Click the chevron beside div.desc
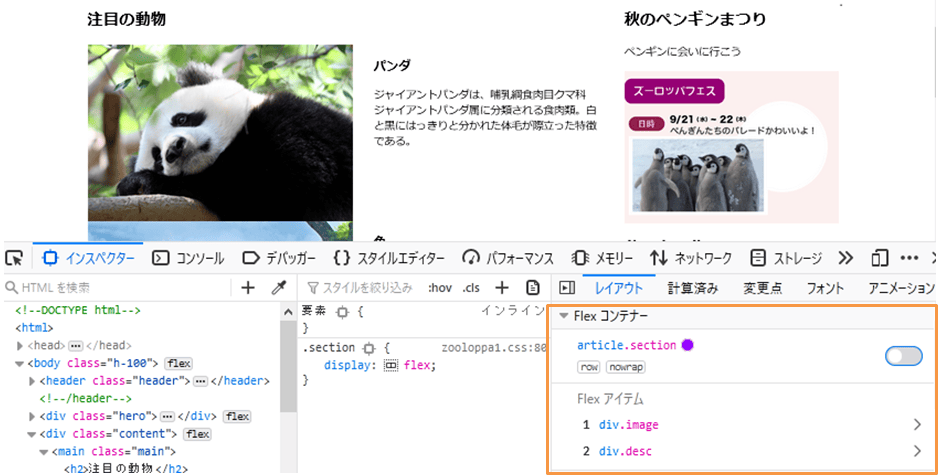Screen dimensions: 942x476 pos(917,451)
